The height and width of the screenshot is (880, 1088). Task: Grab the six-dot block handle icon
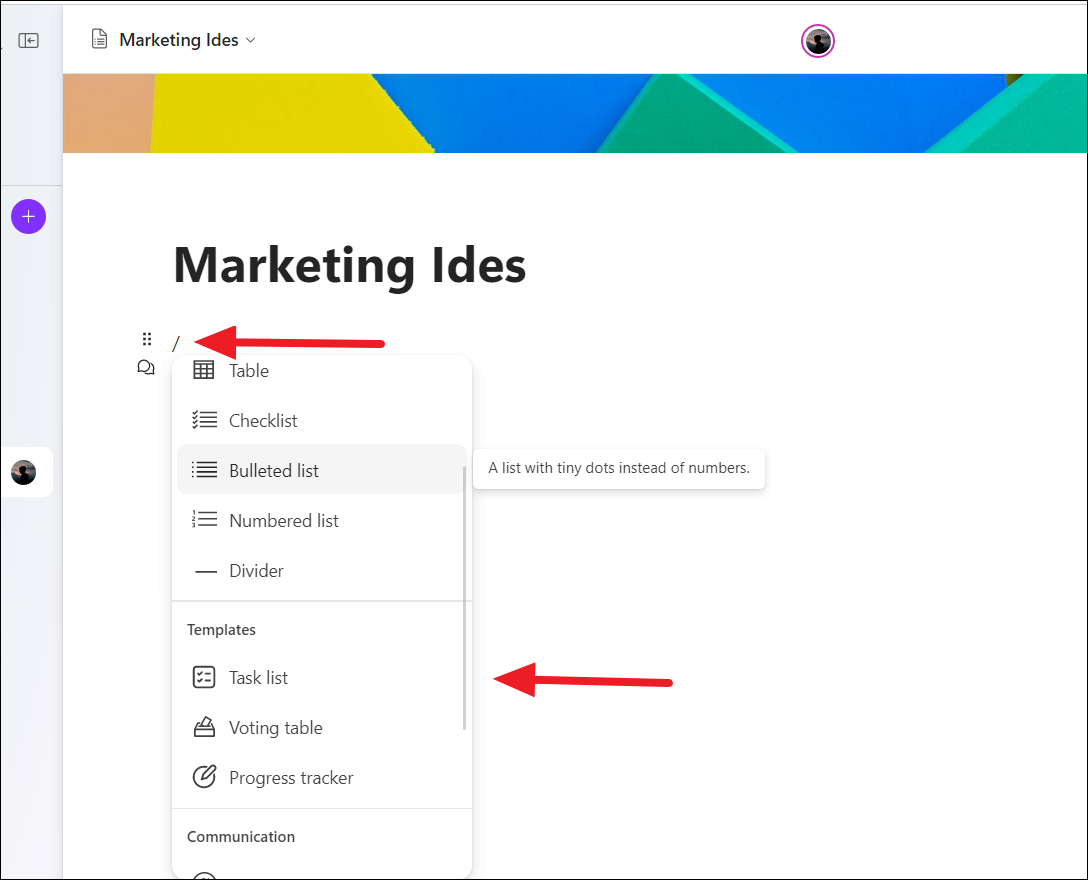coord(147,339)
